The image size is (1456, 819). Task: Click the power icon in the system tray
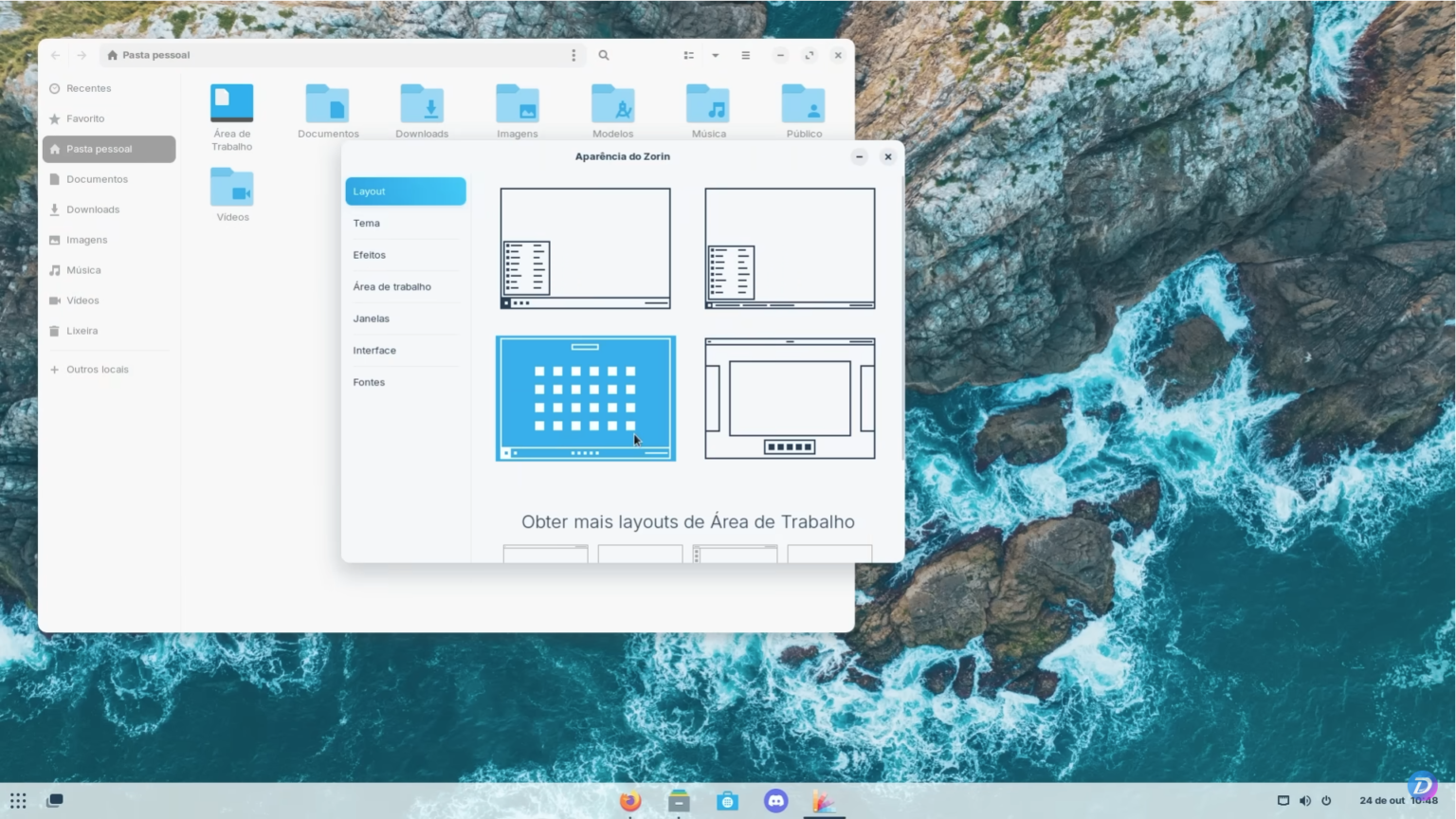pos(1326,800)
